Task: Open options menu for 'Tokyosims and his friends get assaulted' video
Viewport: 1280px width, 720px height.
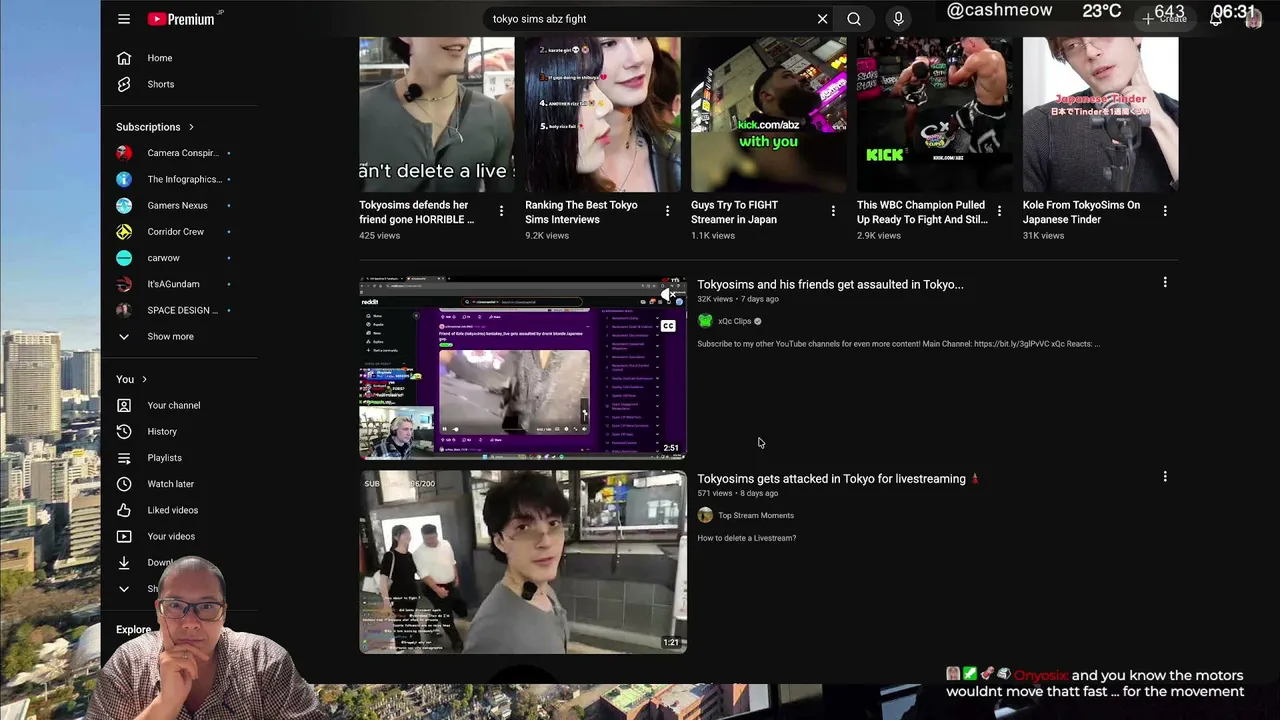Action: tap(1165, 283)
